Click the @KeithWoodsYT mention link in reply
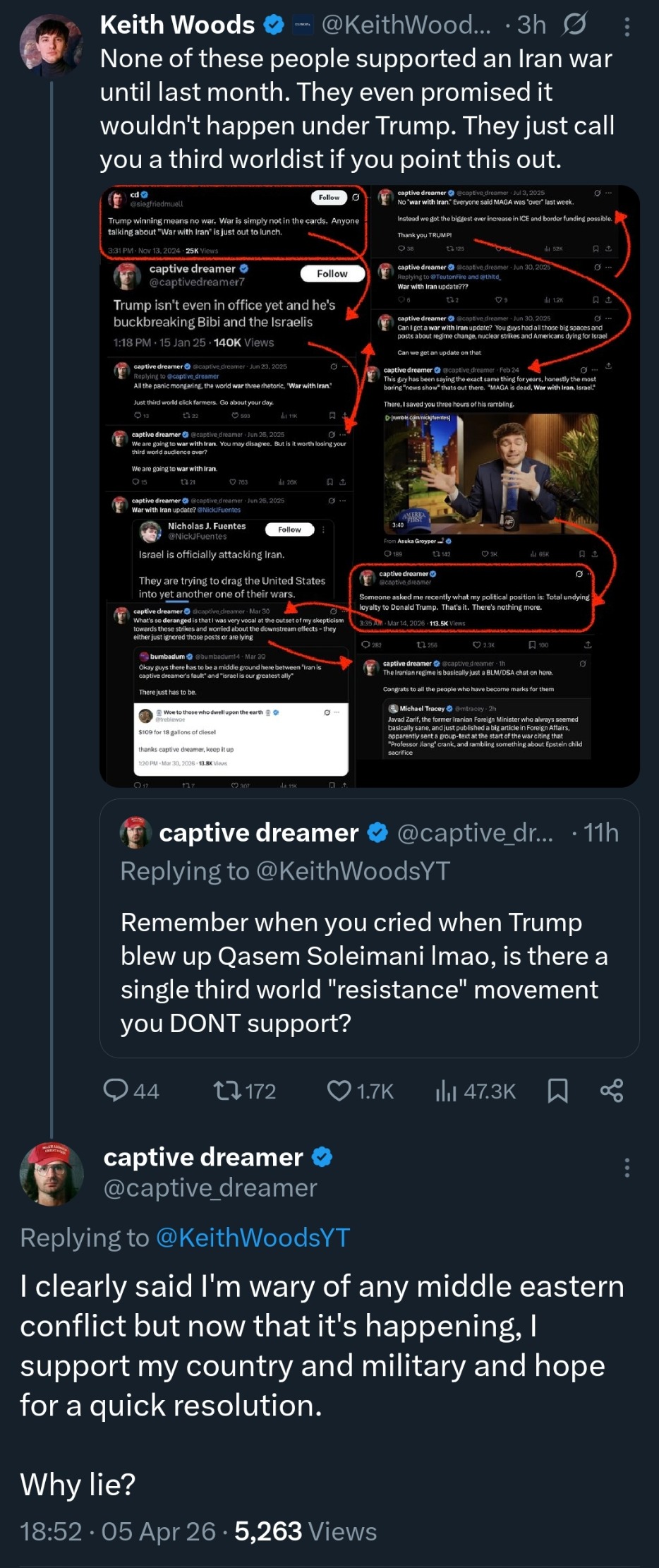The image size is (659, 1568). [x=253, y=1238]
